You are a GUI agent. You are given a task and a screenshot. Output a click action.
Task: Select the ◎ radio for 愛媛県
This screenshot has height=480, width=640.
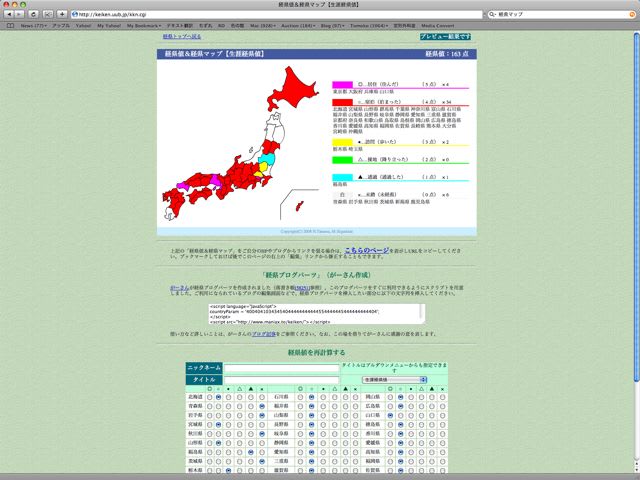click(x=391, y=443)
